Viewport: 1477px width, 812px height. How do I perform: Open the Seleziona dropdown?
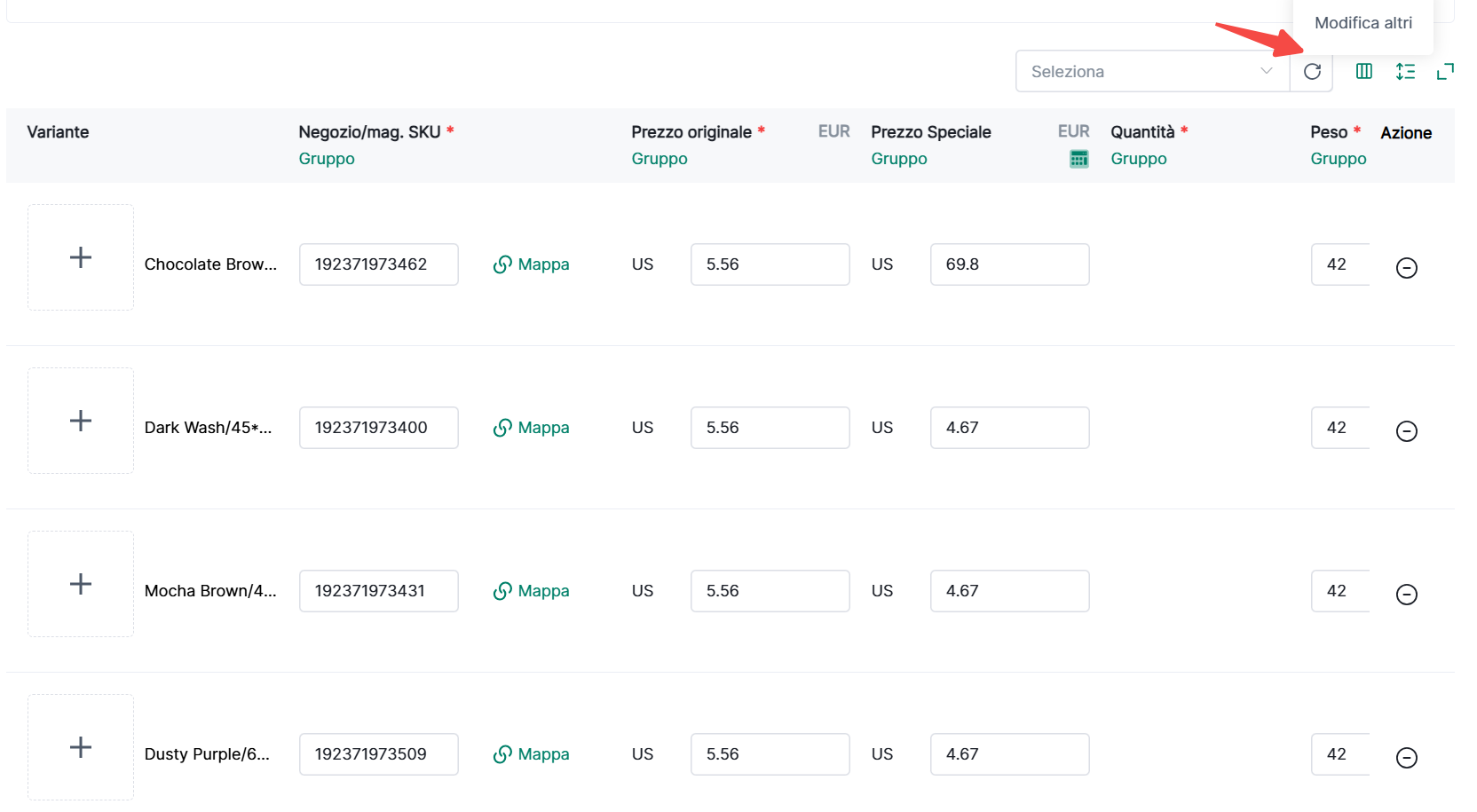pos(1151,71)
